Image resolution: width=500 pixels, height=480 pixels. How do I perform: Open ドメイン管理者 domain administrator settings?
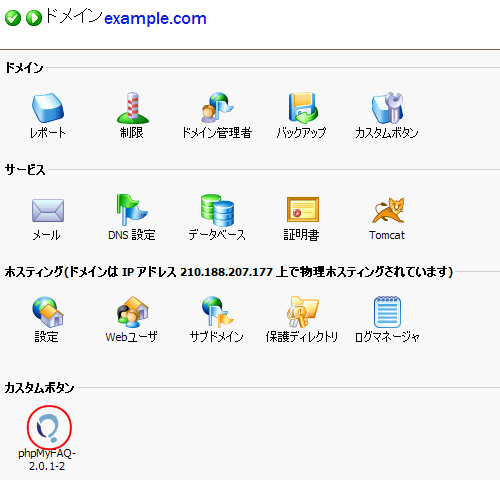coord(217,108)
